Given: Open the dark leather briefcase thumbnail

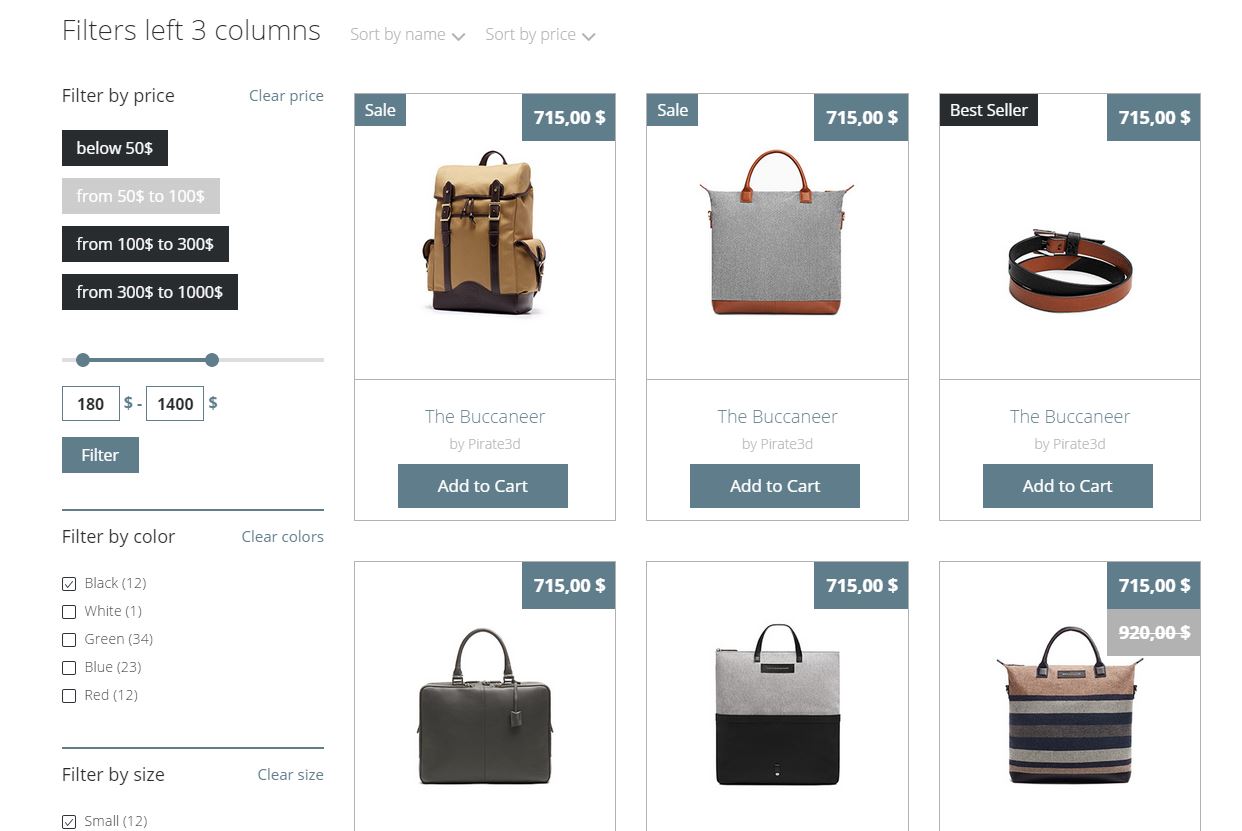Looking at the screenshot, I should point(485,706).
